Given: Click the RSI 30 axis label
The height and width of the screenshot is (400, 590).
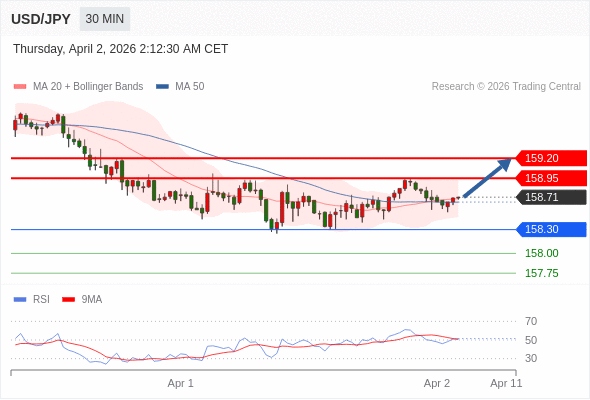Looking at the screenshot, I should pos(531,358).
